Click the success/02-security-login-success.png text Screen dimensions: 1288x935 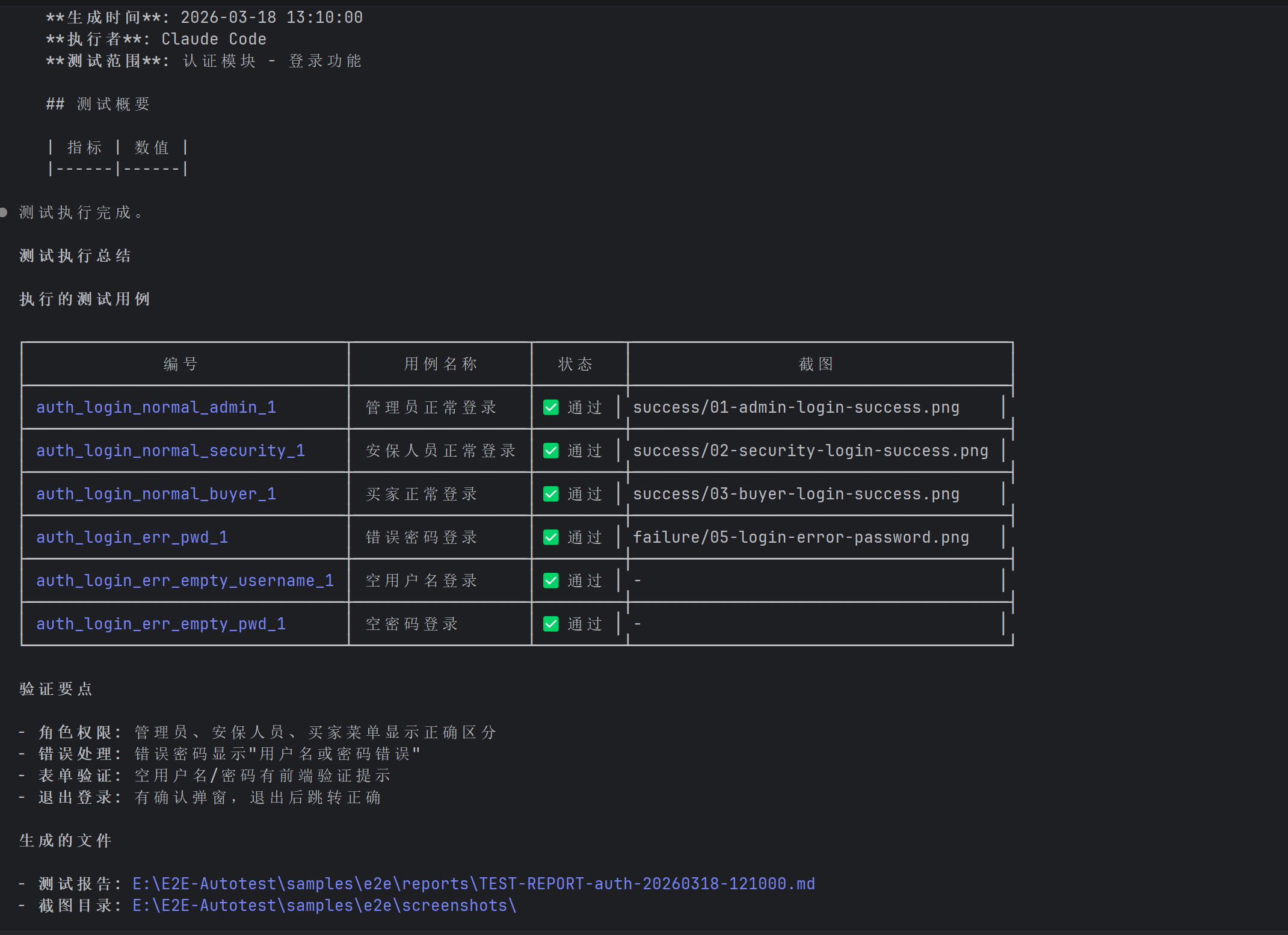click(x=810, y=451)
